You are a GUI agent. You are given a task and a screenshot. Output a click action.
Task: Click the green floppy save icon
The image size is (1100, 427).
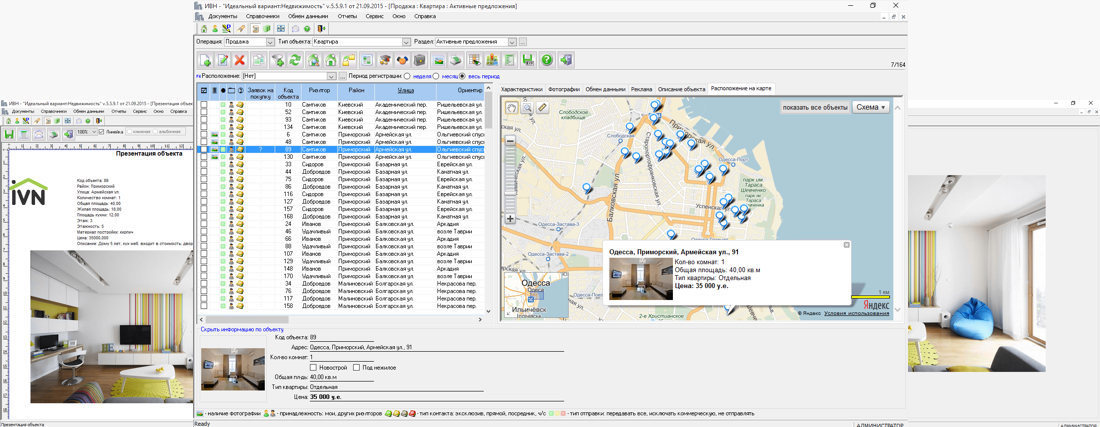click(528, 60)
